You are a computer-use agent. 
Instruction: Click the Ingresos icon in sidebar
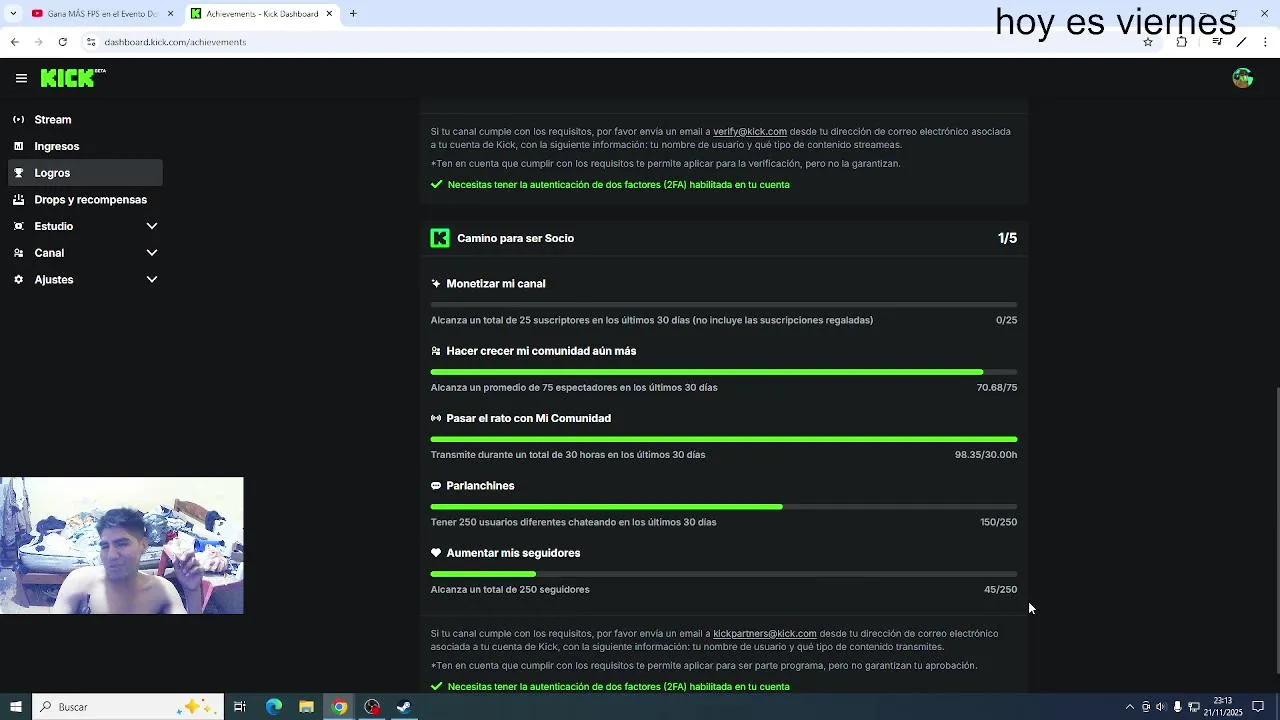coord(18,146)
